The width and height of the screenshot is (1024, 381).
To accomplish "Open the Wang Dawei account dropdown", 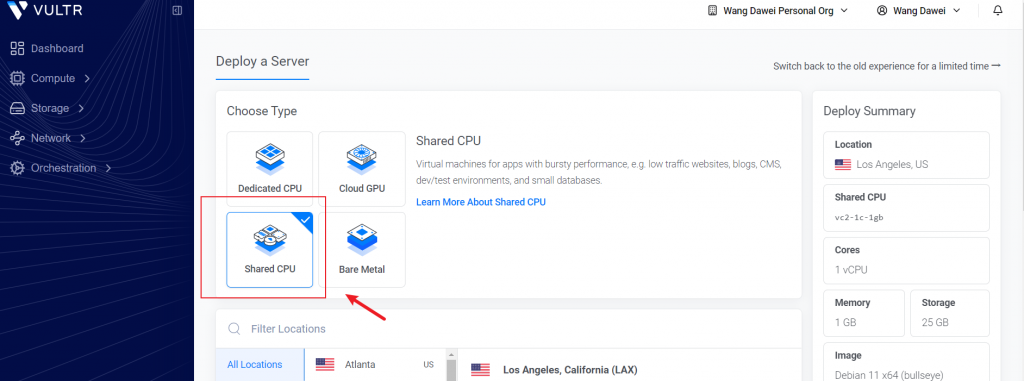I will 919,10.
